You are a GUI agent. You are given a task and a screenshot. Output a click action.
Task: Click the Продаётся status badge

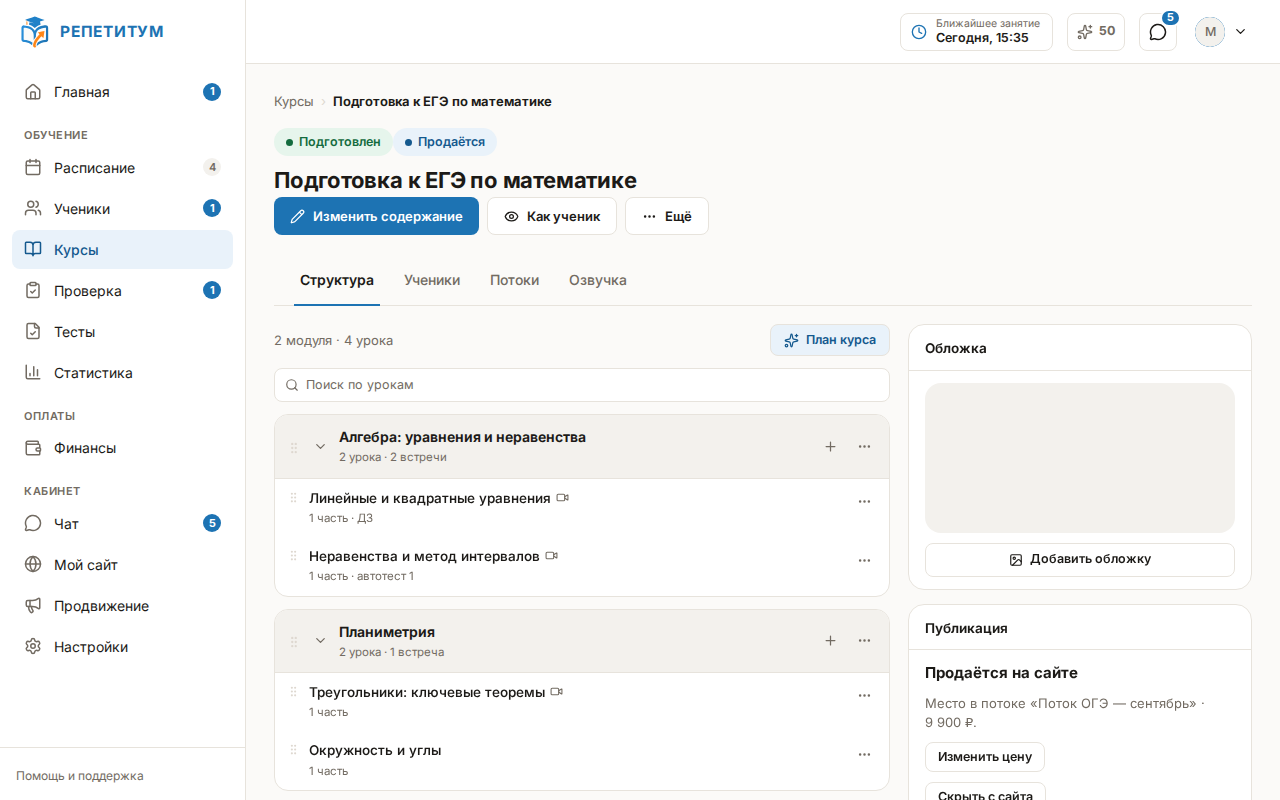(445, 142)
